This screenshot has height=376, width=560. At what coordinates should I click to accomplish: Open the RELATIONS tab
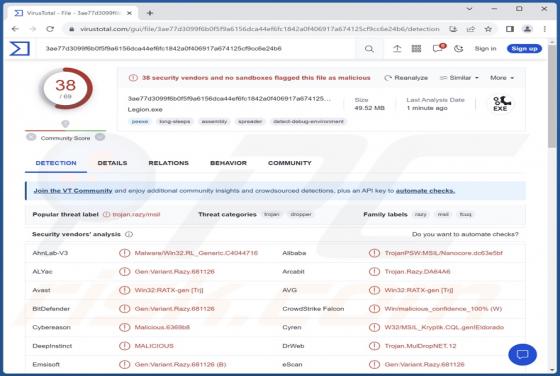[x=169, y=163]
